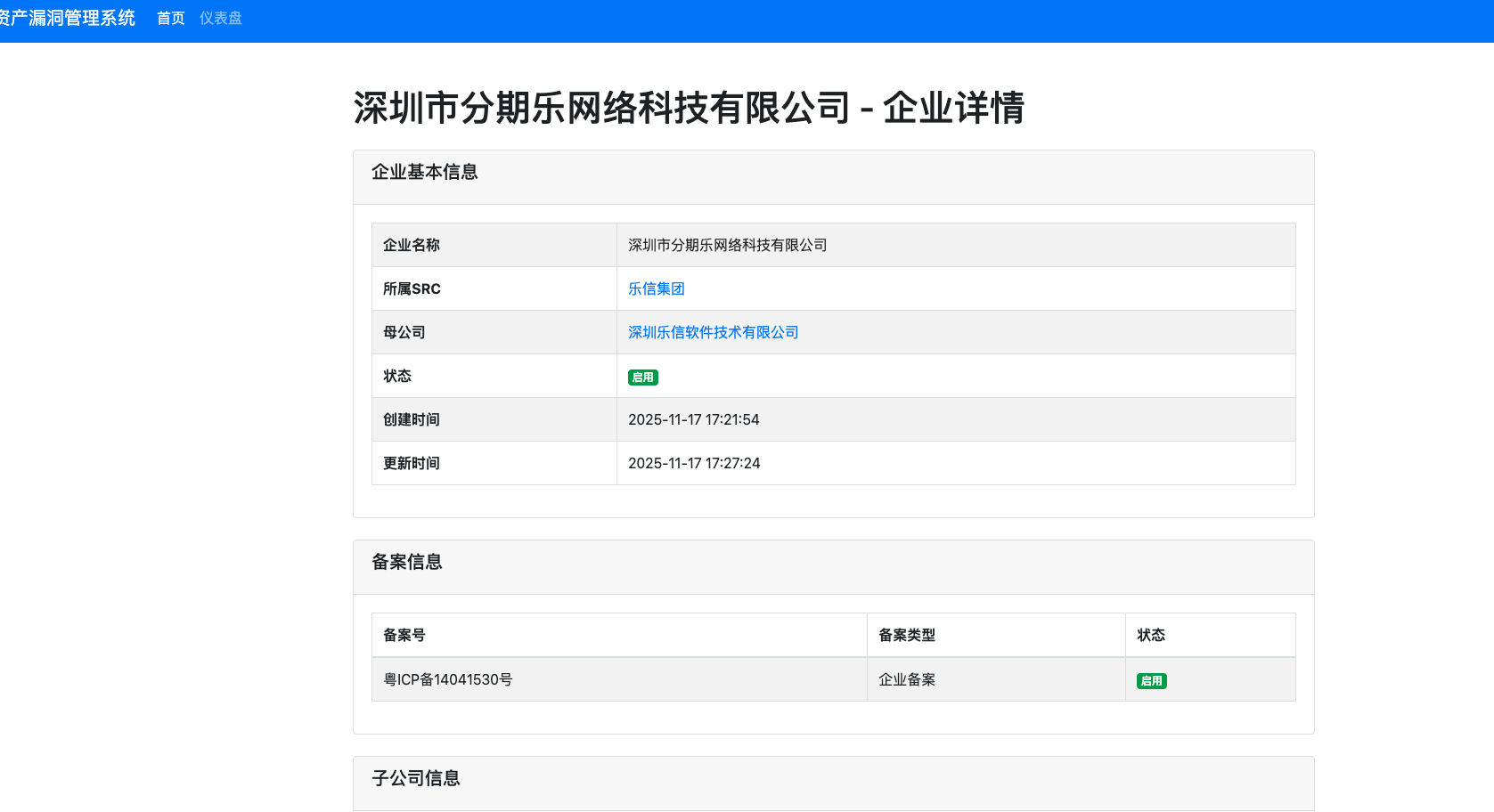Click the 更新时间 value 2025-11-17 17:27:24
Screen dimensions: 1494x812
click(x=693, y=463)
